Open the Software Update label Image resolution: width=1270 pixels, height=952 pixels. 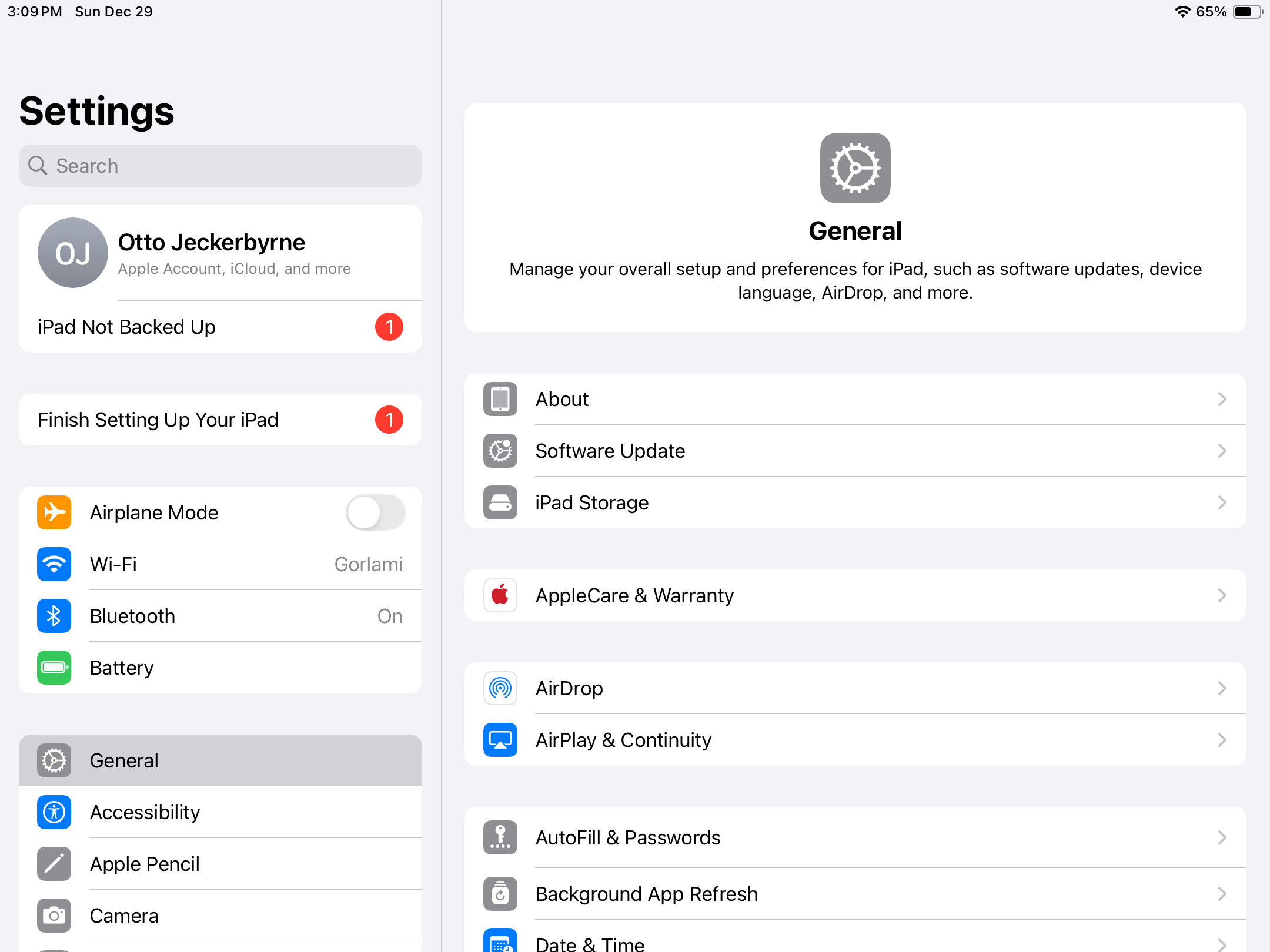(610, 451)
